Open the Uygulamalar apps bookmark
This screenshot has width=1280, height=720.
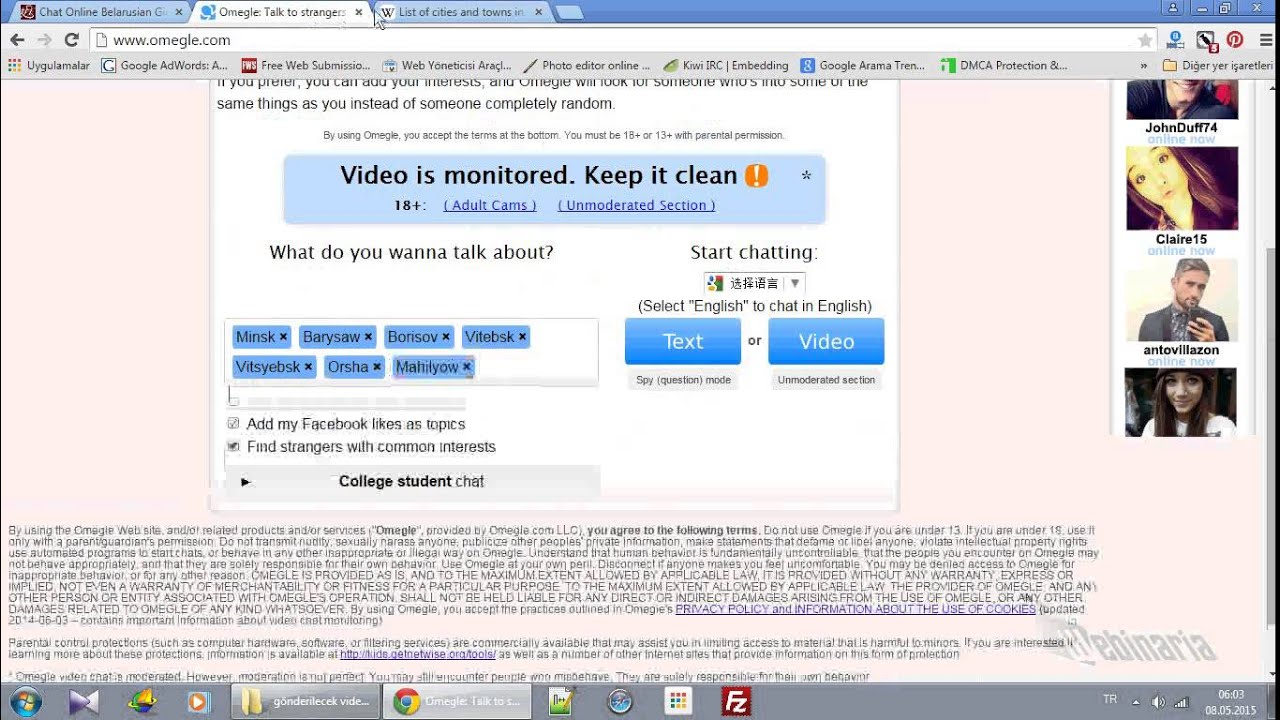(x=48, y=66)
